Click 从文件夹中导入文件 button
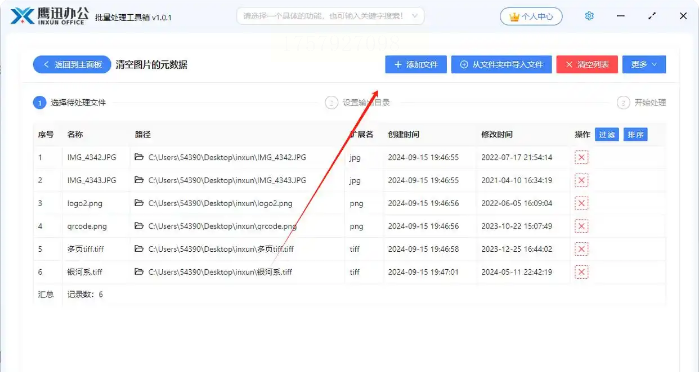This screenshot has width=699, height=372. click(x=502, y=65)
